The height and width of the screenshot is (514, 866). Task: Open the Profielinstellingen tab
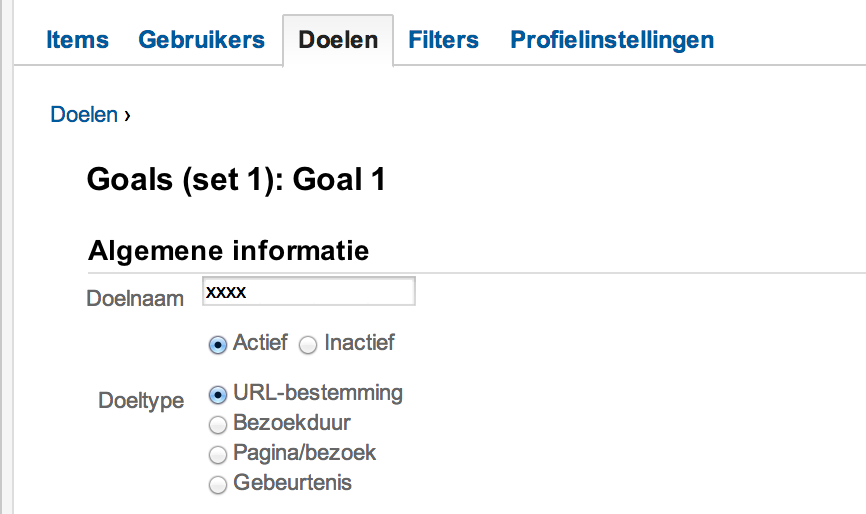612,40
